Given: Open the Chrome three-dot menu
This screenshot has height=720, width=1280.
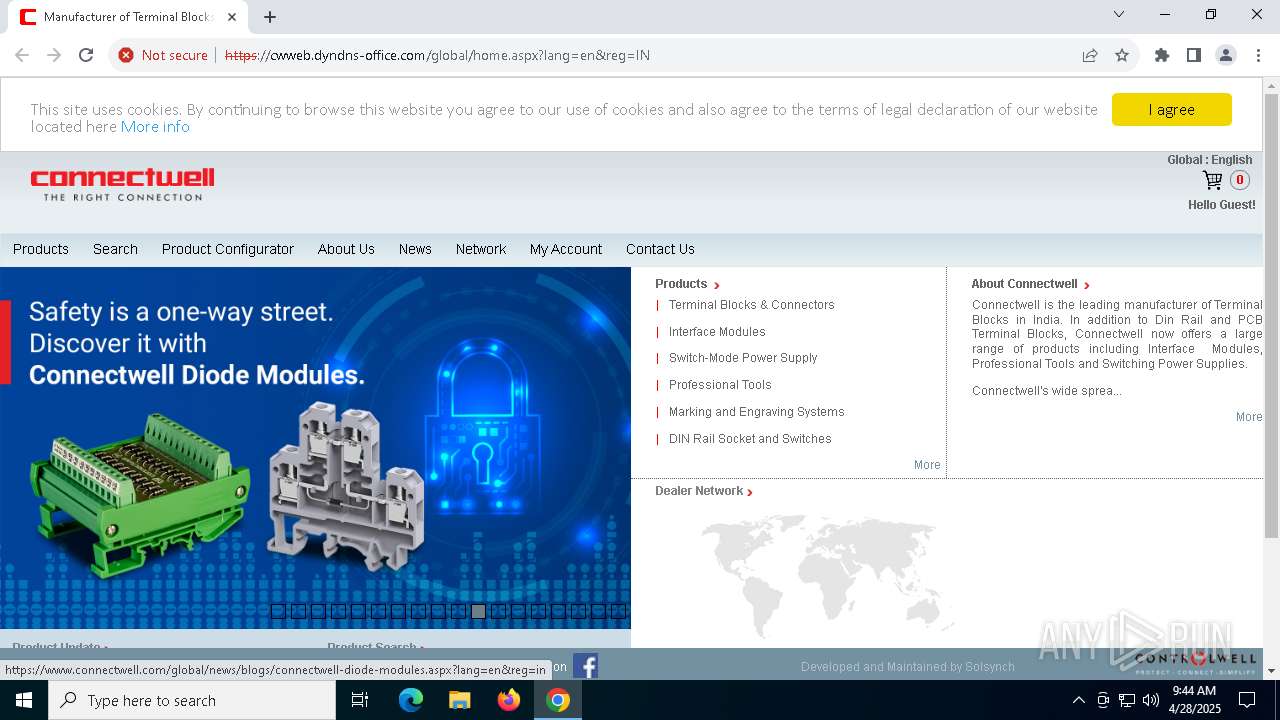Looking at the screenshot, I should click(x=1257, y=55).
